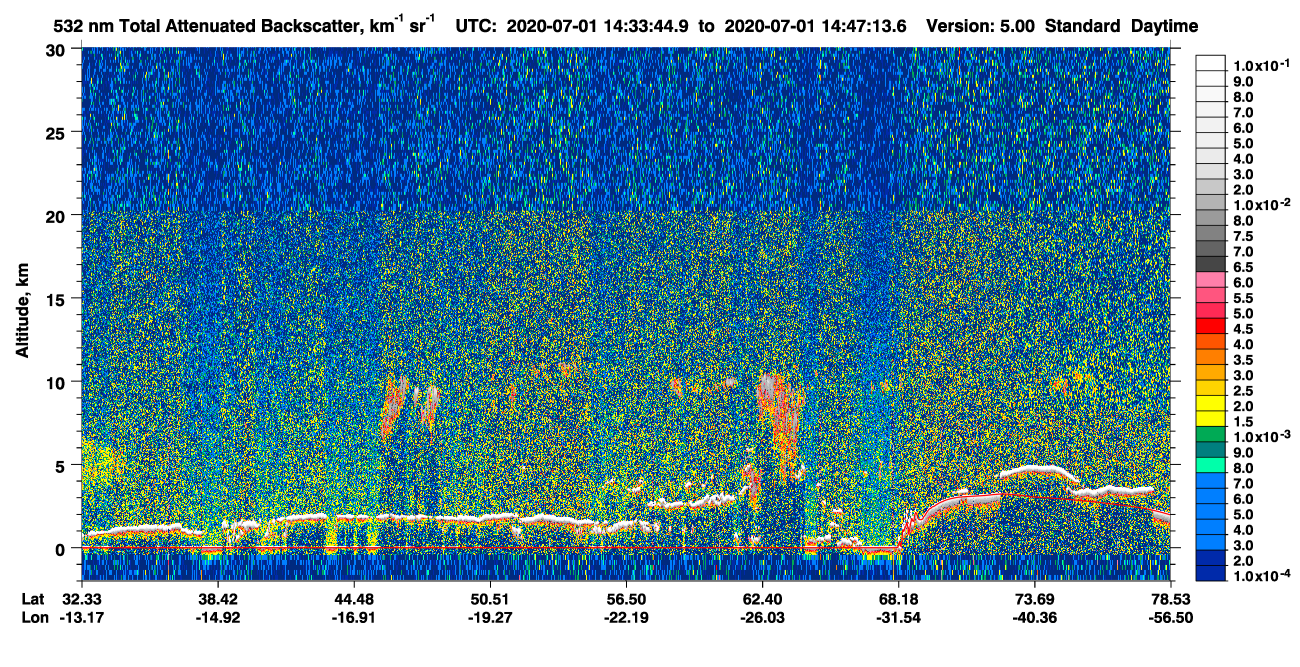Viewport: 1300px width, 667px height.
Task: Click the 'UTC:' label in the header
Action: pyautogui.click(x=477, y=26)
